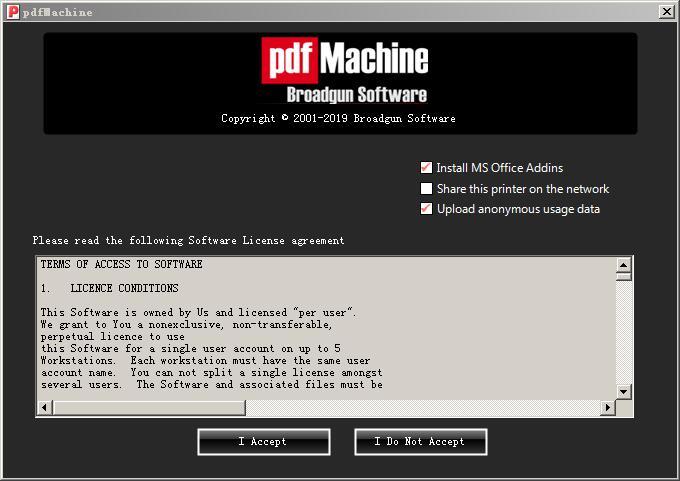Viewport: 680px width, 481px height.
Task: Disable Upload anonymous usage data
Action: tap(426, 209)
